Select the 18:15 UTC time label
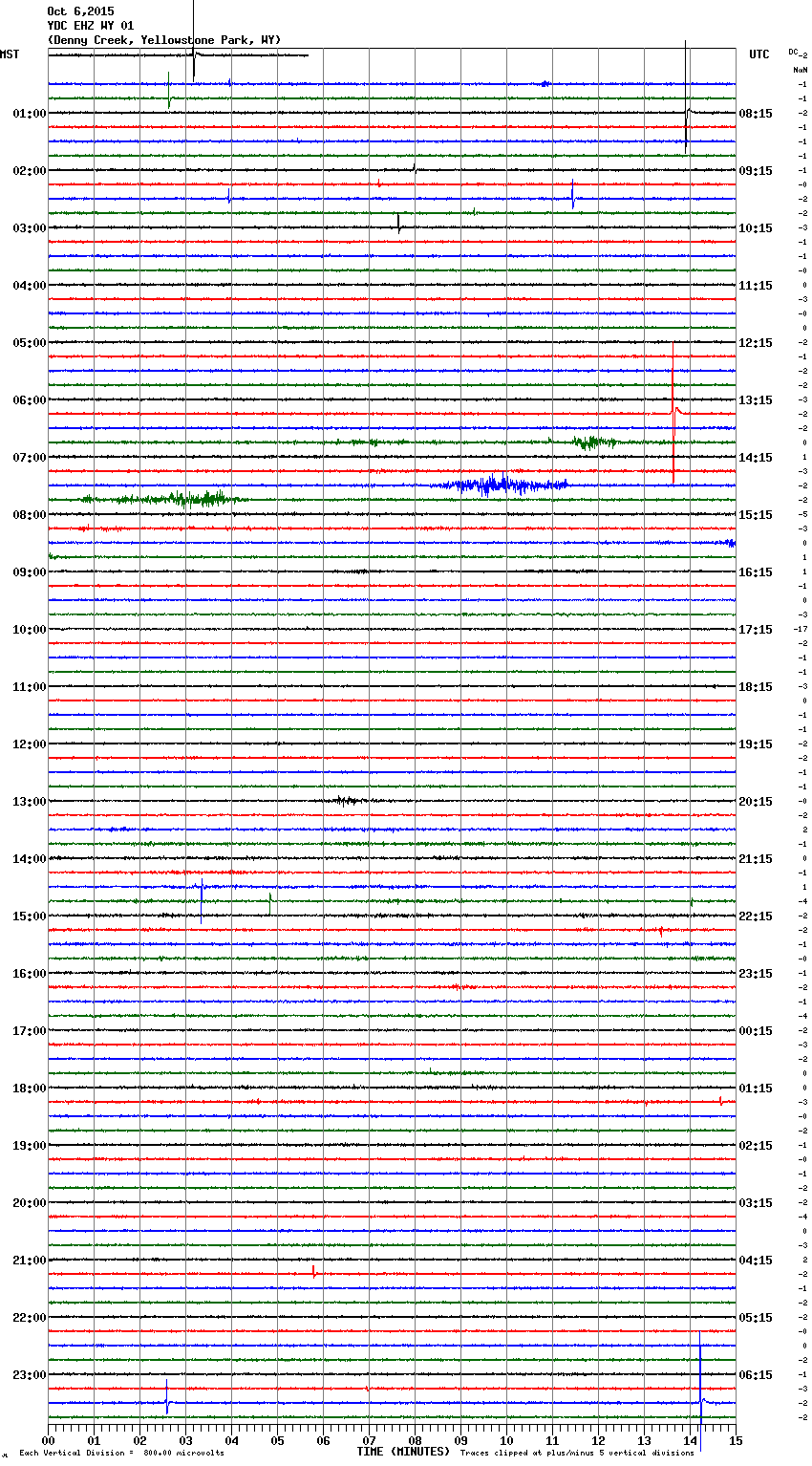Screen dimensions: 812x1466 point(756,687)
